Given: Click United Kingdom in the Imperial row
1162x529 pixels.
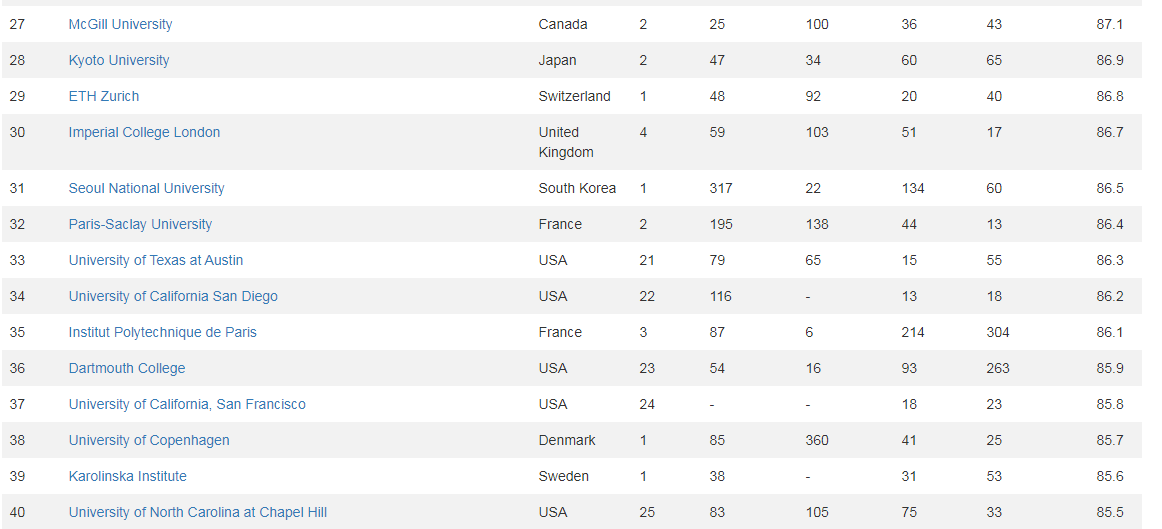Looking at the screenshot, I should (x=565, y=142).
